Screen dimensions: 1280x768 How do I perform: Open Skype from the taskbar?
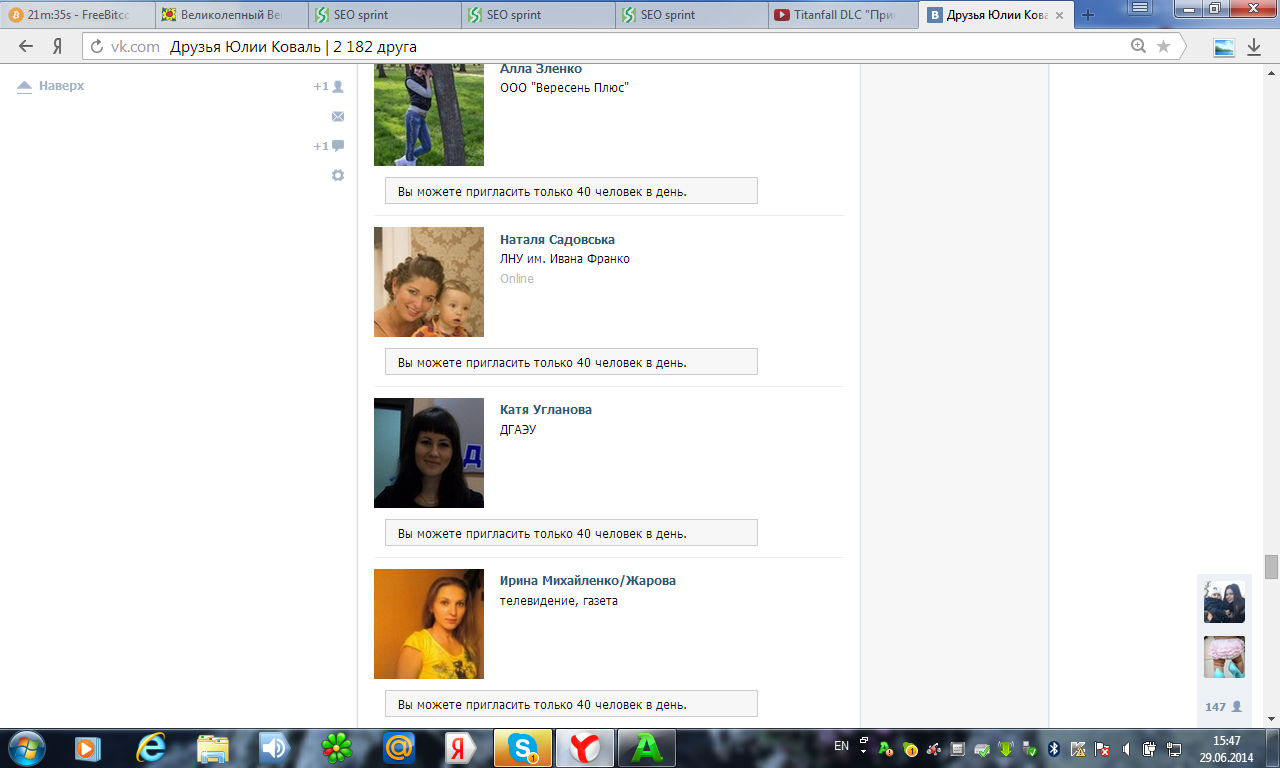pyautogui.click(x=523, y=748)
